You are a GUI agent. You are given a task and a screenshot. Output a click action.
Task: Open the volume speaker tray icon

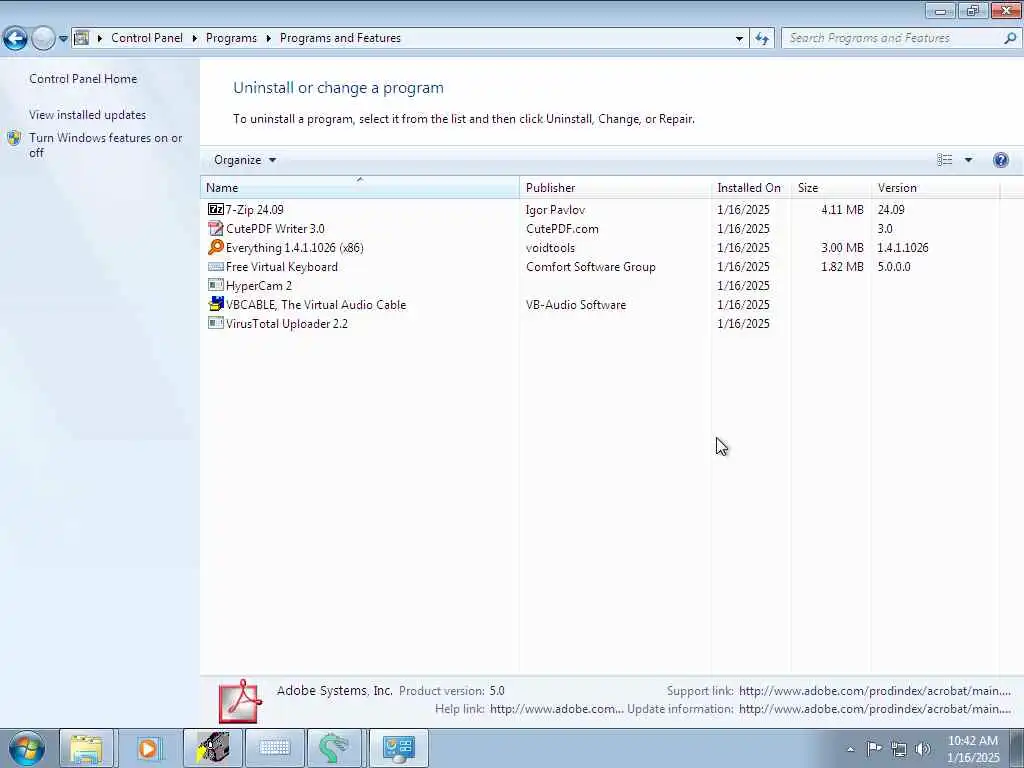(x=923, y=749)
